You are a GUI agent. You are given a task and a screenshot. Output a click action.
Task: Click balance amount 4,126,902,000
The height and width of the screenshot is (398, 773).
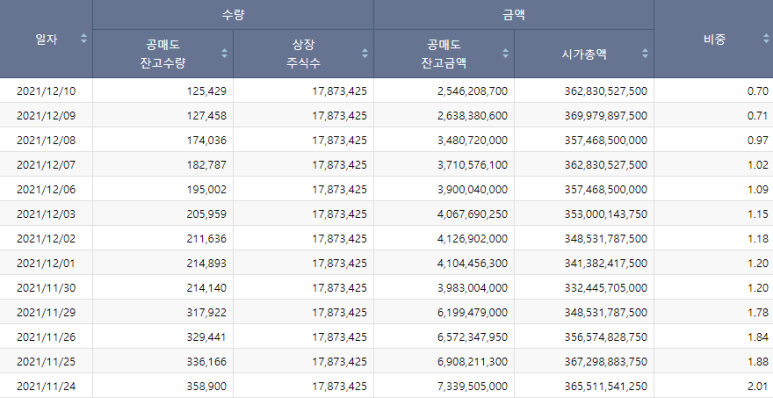[x=472, y=239]
